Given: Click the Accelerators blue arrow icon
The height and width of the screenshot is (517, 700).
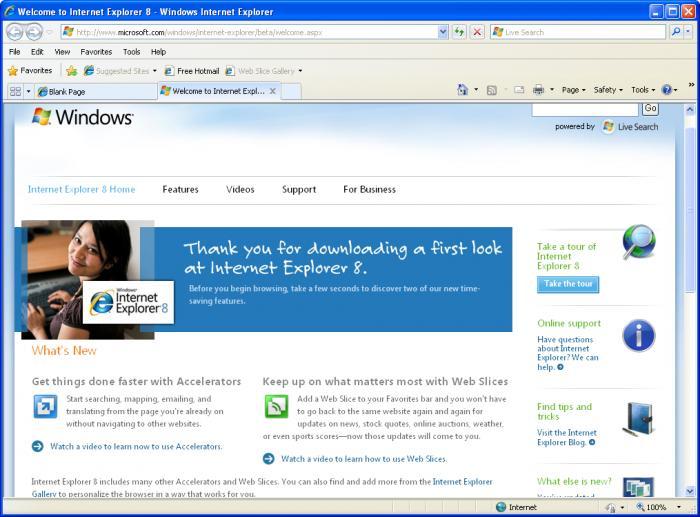Looking at the screenshot, I should pyautogui.click(x=45, y=406).
